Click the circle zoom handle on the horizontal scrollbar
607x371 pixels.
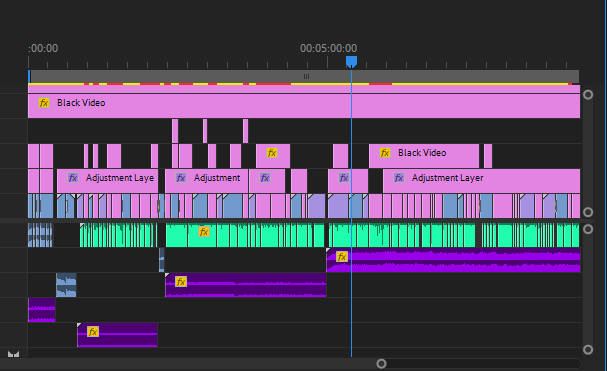coord(381,364)
